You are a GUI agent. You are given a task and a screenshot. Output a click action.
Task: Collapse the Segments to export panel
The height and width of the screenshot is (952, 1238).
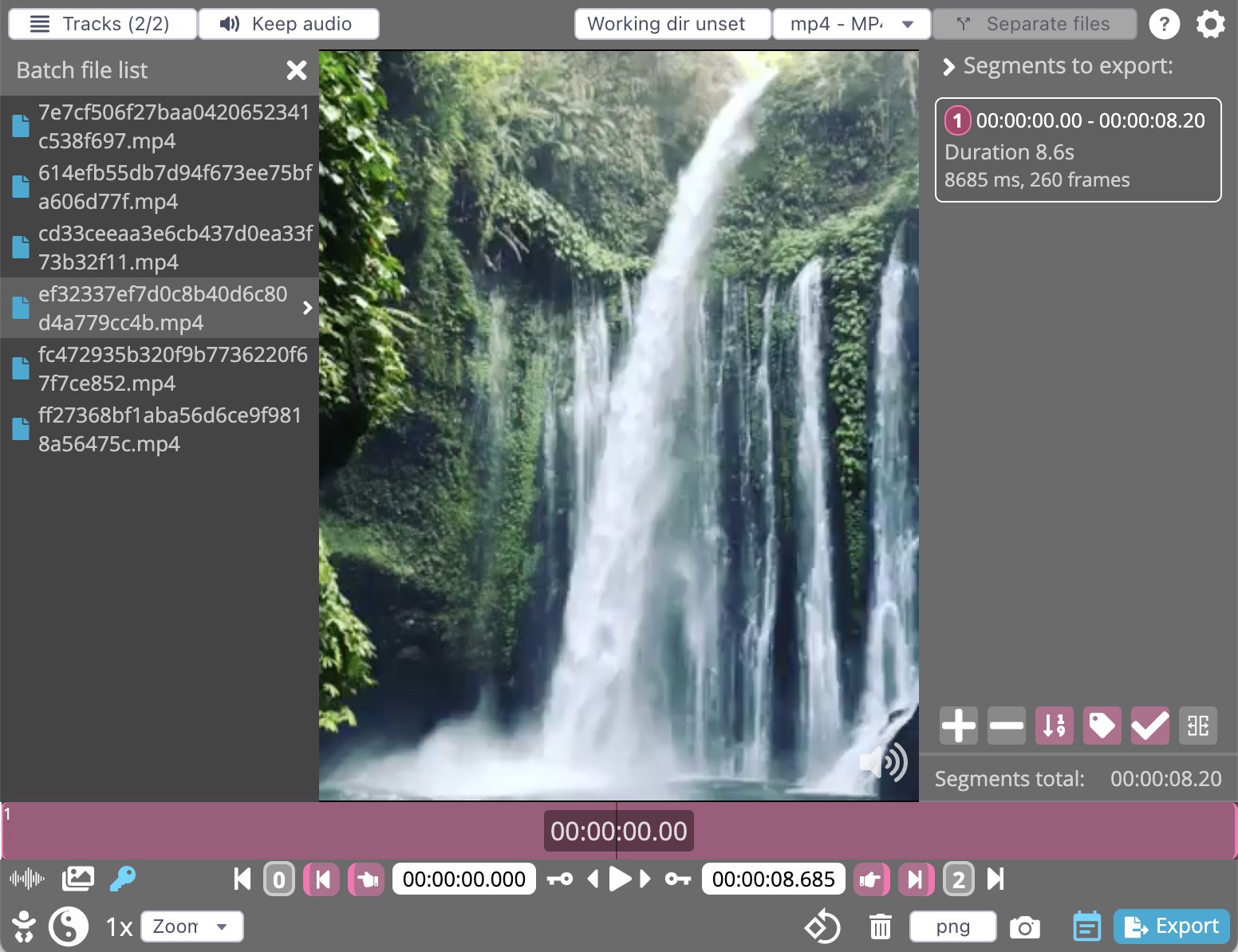(948, 67)
